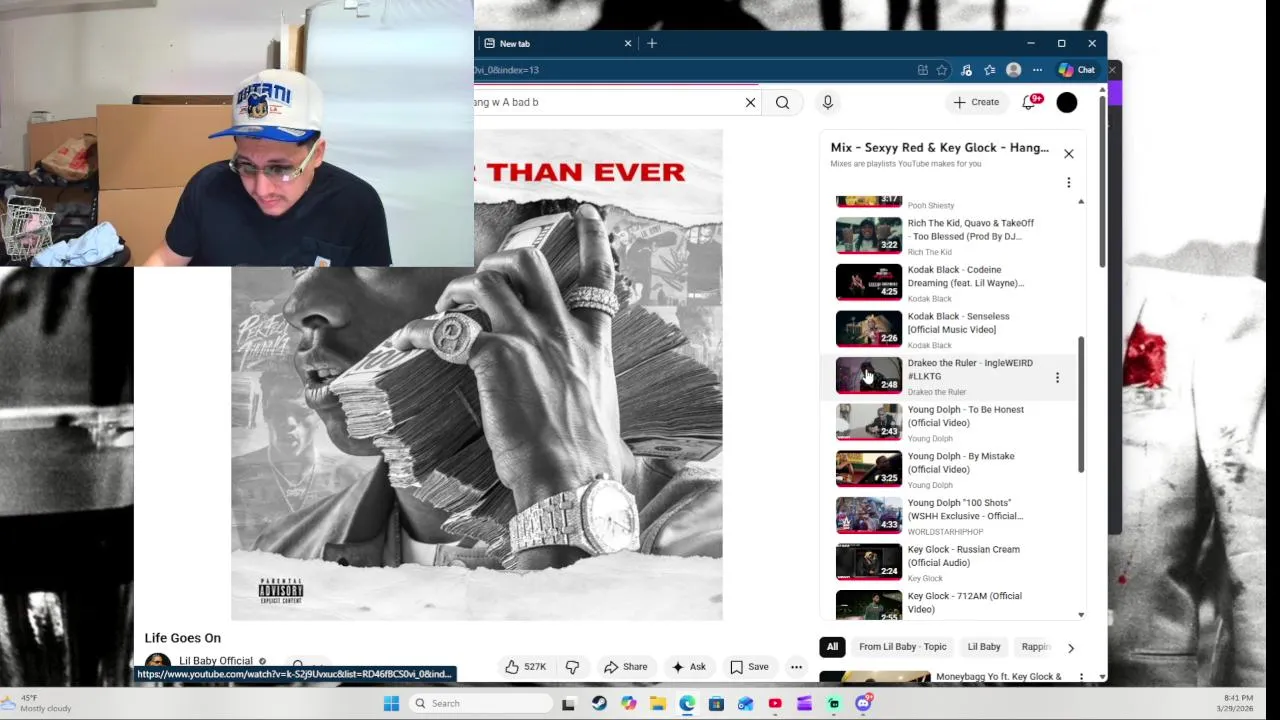Select Young Dolph - To Be Honest
Viewport: 1280px width, 720px height.
[x=965, y=416]
